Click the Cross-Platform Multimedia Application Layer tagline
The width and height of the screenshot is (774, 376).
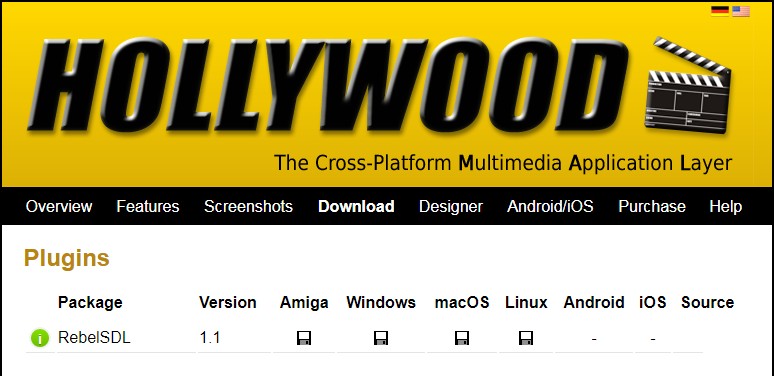pos(503,163)
